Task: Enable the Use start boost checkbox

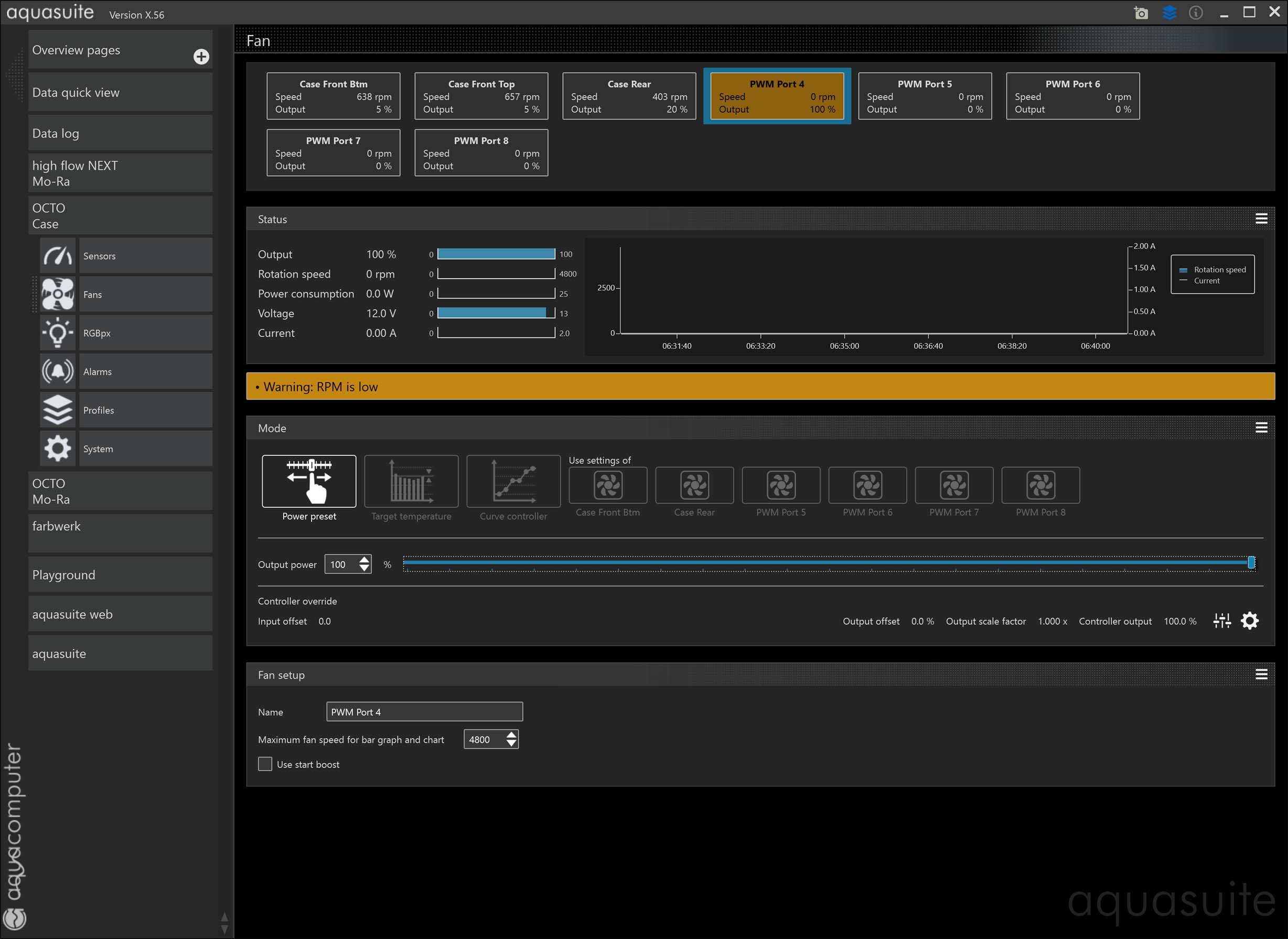Action: [x=265, y=764]
